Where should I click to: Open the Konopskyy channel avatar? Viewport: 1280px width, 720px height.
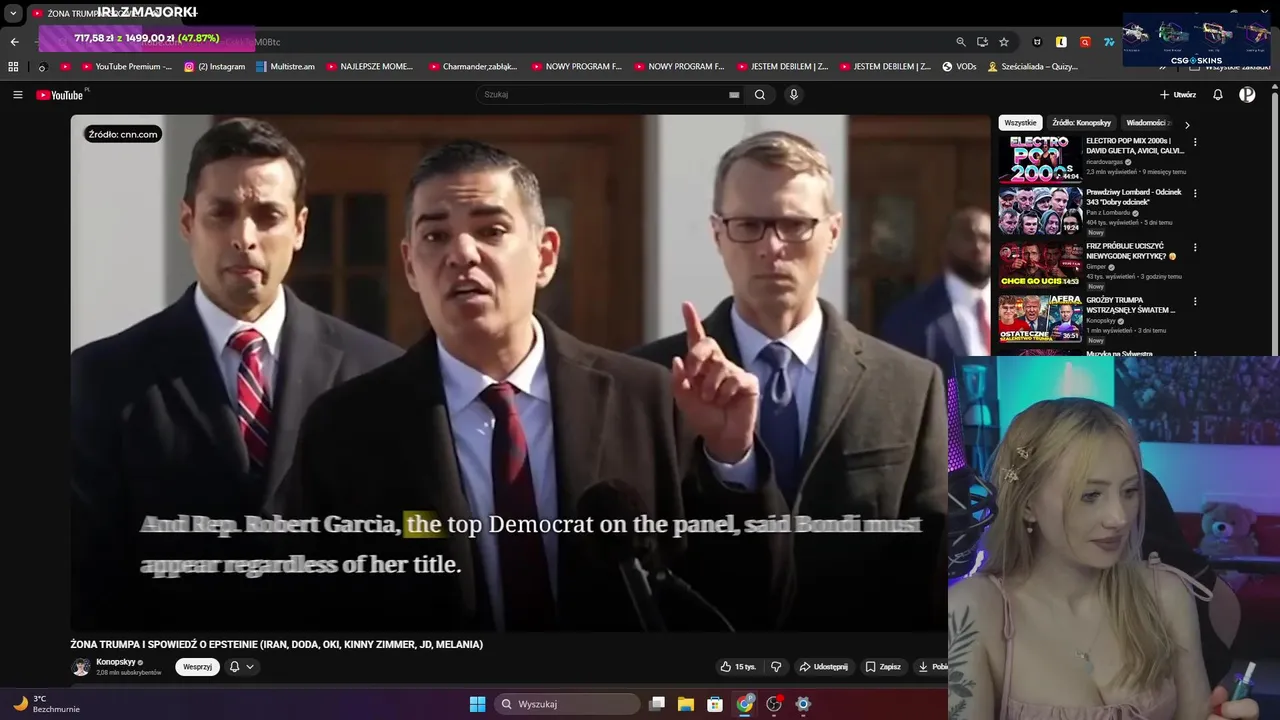pyautogui.click(x=81, y=667)
